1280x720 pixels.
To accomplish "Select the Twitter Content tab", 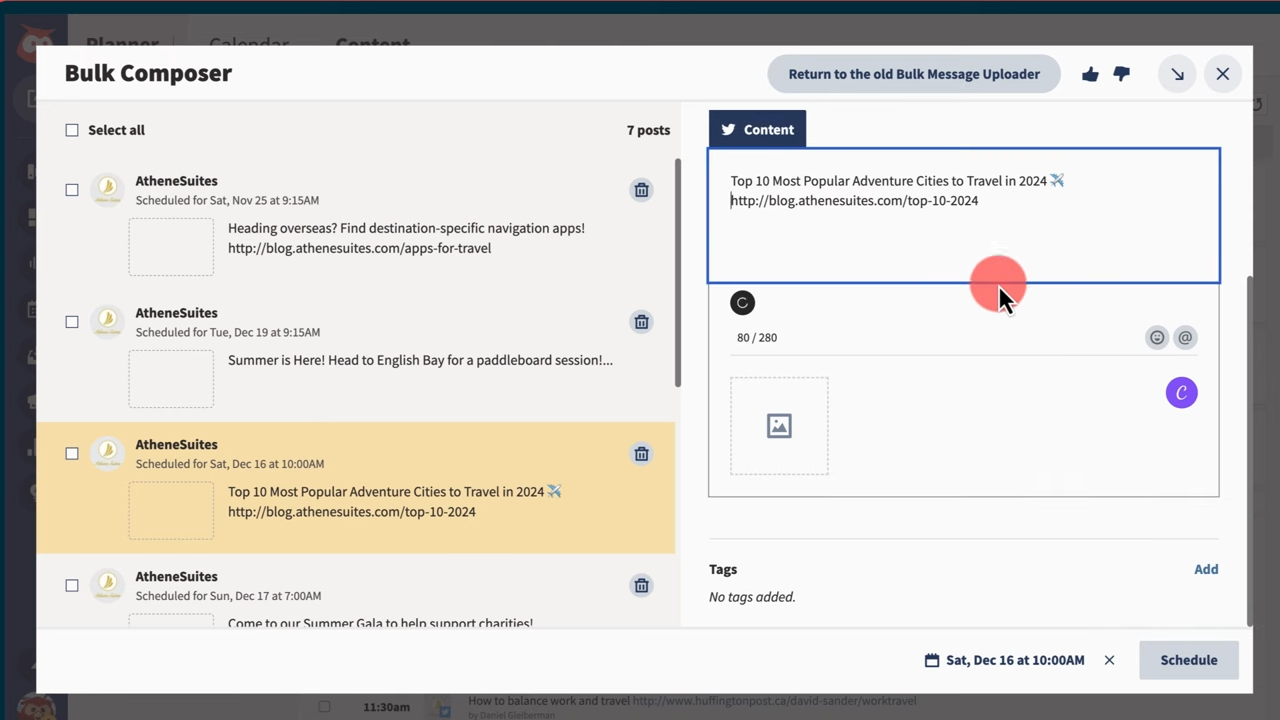I will tap(757, 130).
